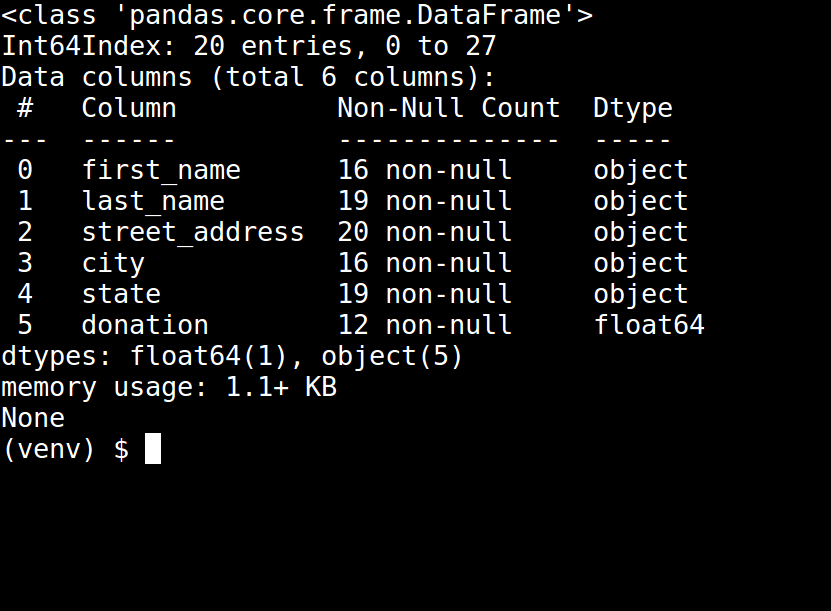Click the 'Data columns (total 6 columns)' line
Screen dimensions: 831x611
coord(249,77)
